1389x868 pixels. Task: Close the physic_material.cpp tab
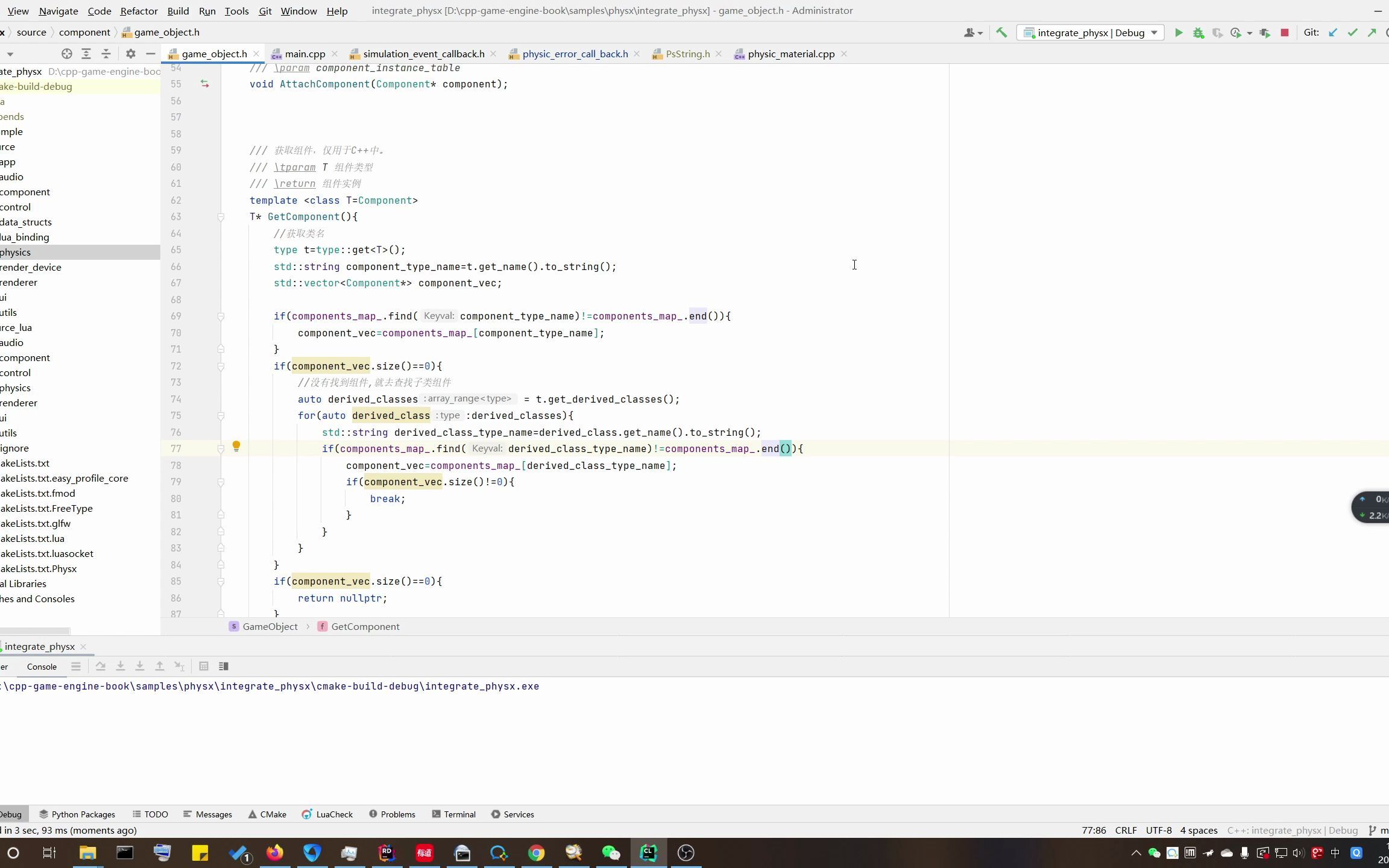(844, 54)
